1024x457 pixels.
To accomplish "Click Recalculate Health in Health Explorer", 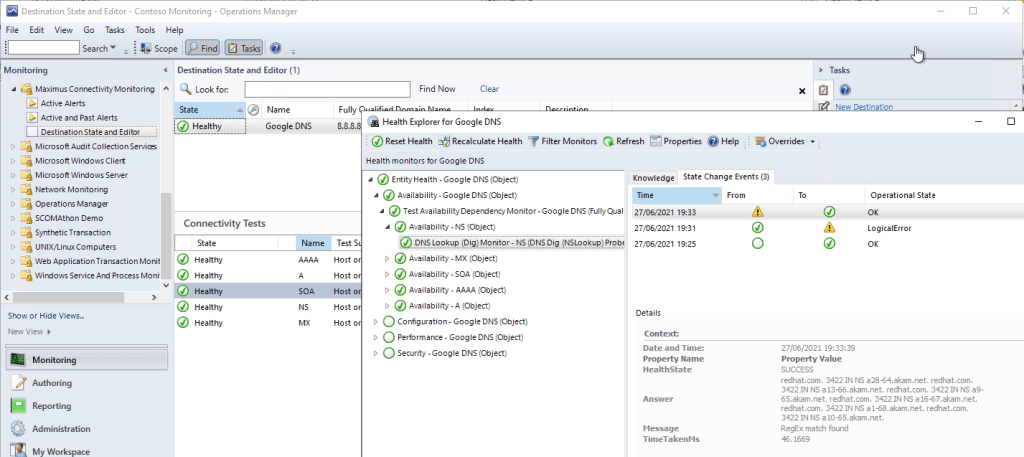I will click(479, 142).
